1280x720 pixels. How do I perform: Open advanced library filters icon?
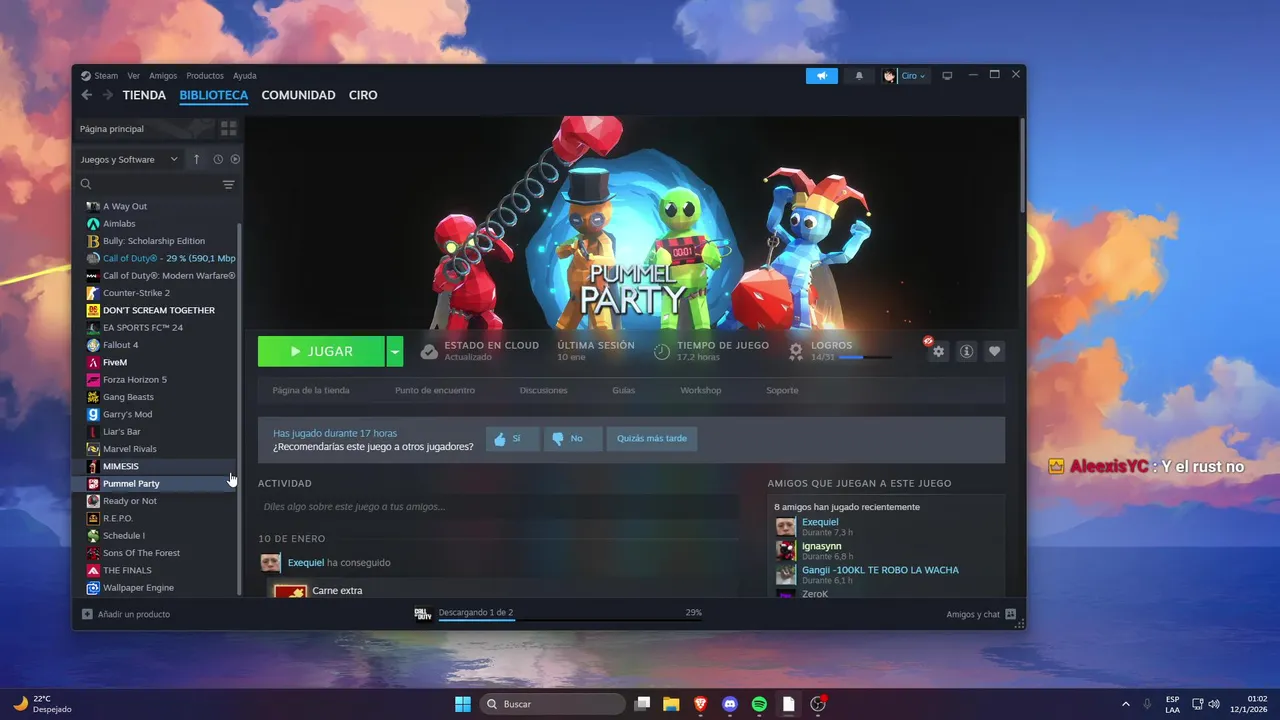(228, 184)
